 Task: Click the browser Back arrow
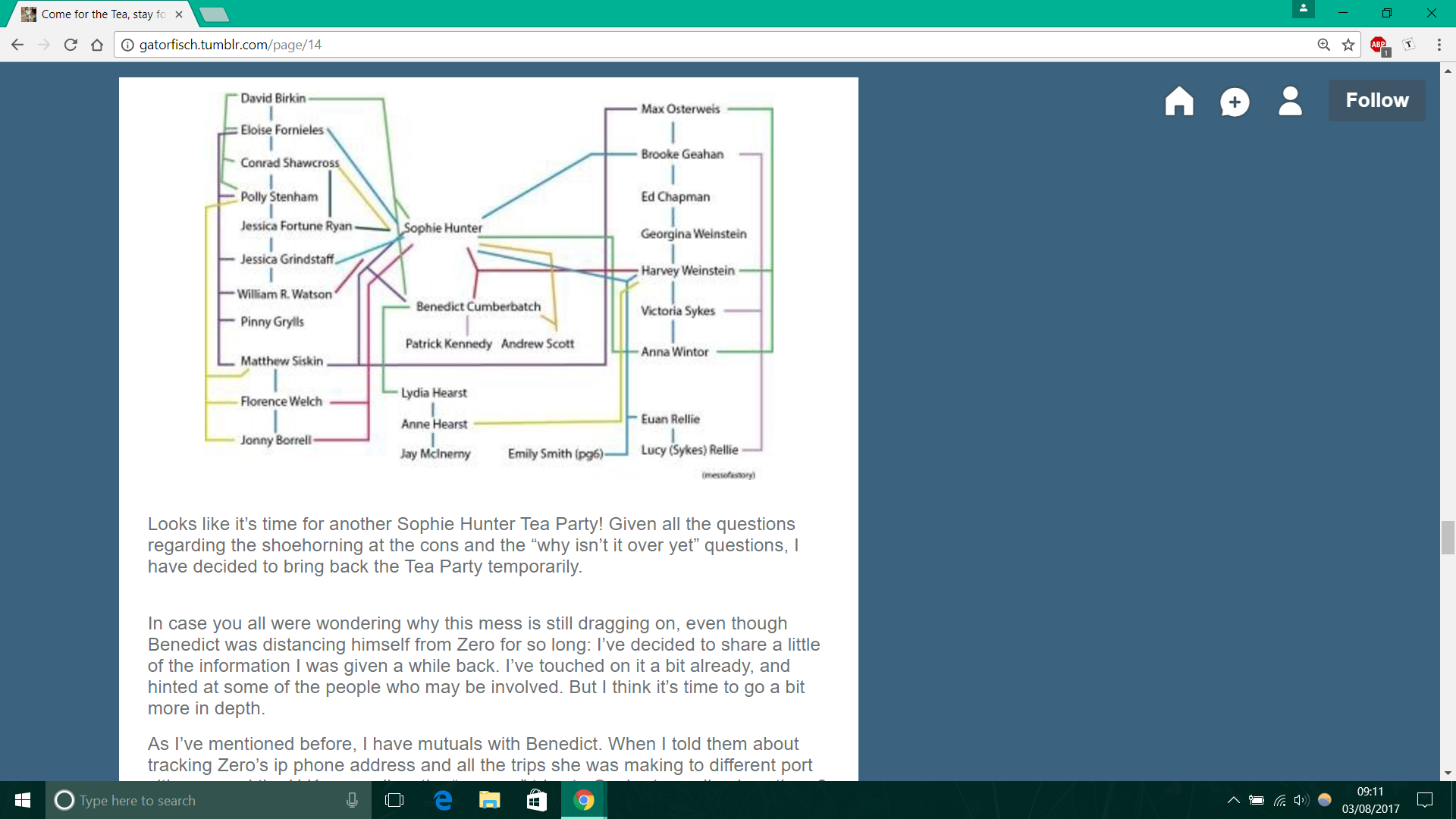coord(17,45)
